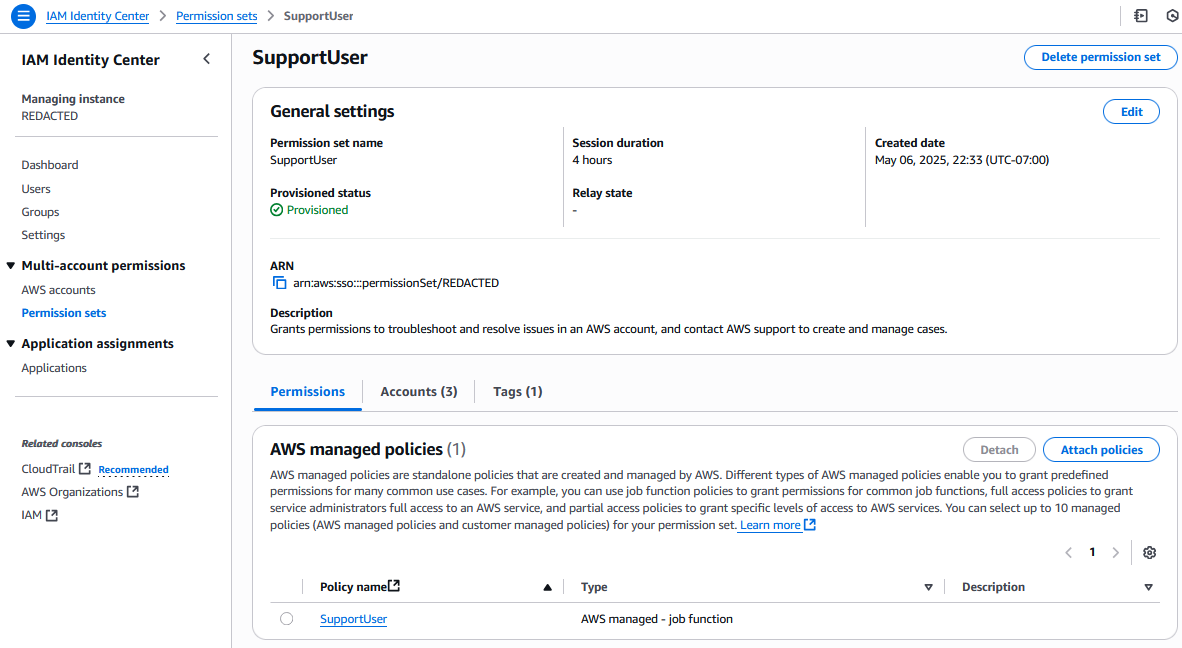Click the ARN value text

coord(396,283)
